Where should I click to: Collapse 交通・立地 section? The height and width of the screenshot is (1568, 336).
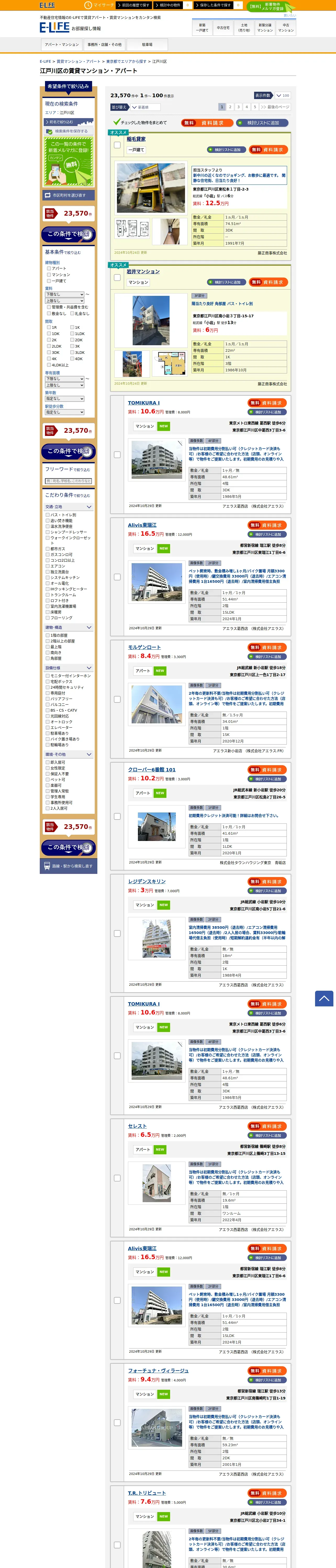(x=68, y=506)
